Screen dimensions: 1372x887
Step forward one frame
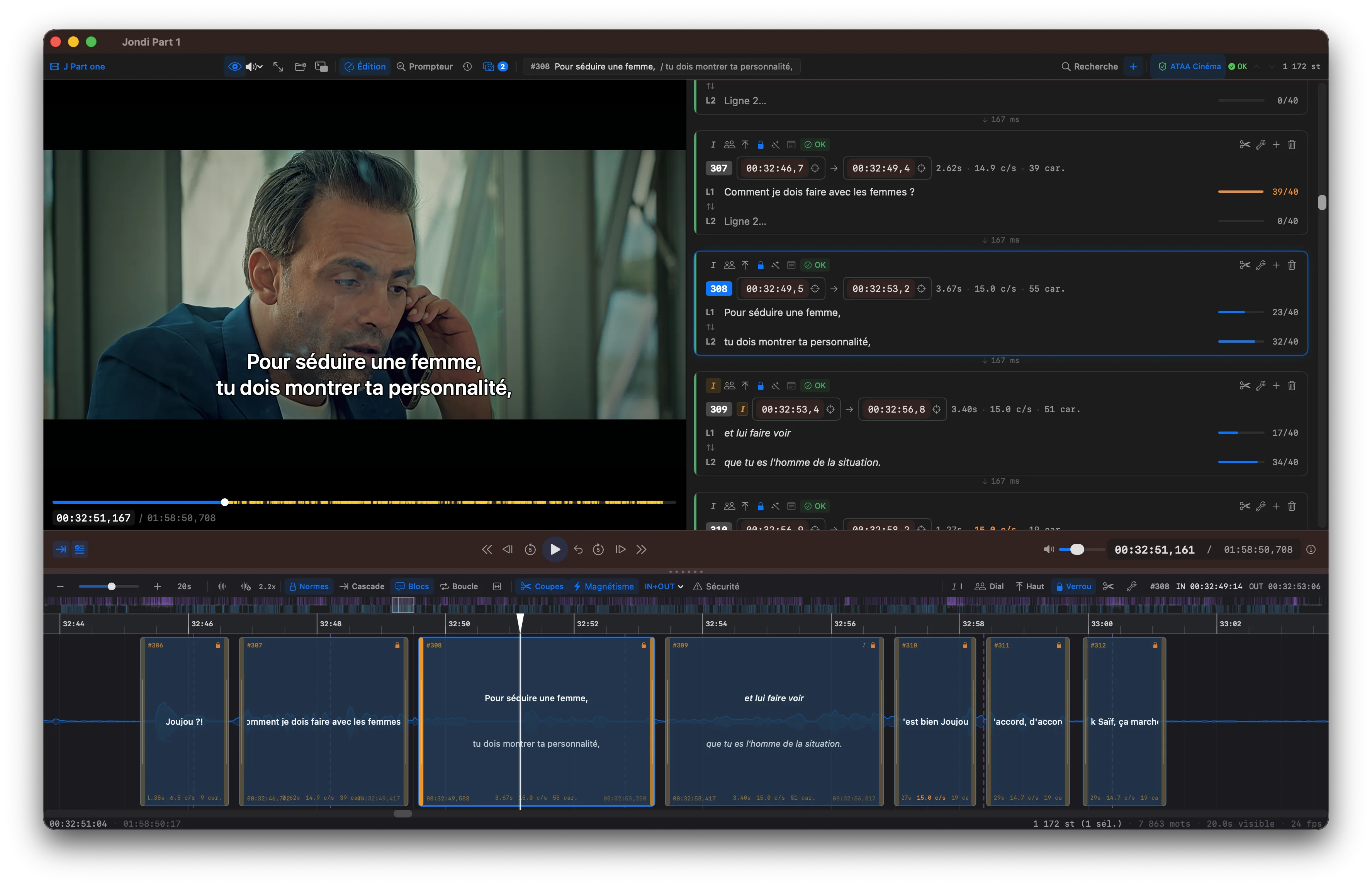point(620,549)
